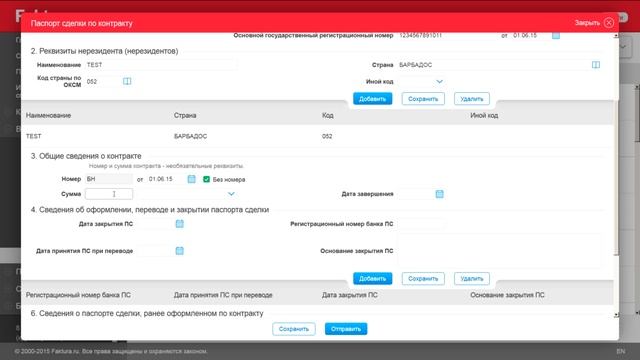Image resolution: width=640 pixels, height=360 pixels.
Task: Open calendar next to state registration number date
Action: [x=556, y=36]
